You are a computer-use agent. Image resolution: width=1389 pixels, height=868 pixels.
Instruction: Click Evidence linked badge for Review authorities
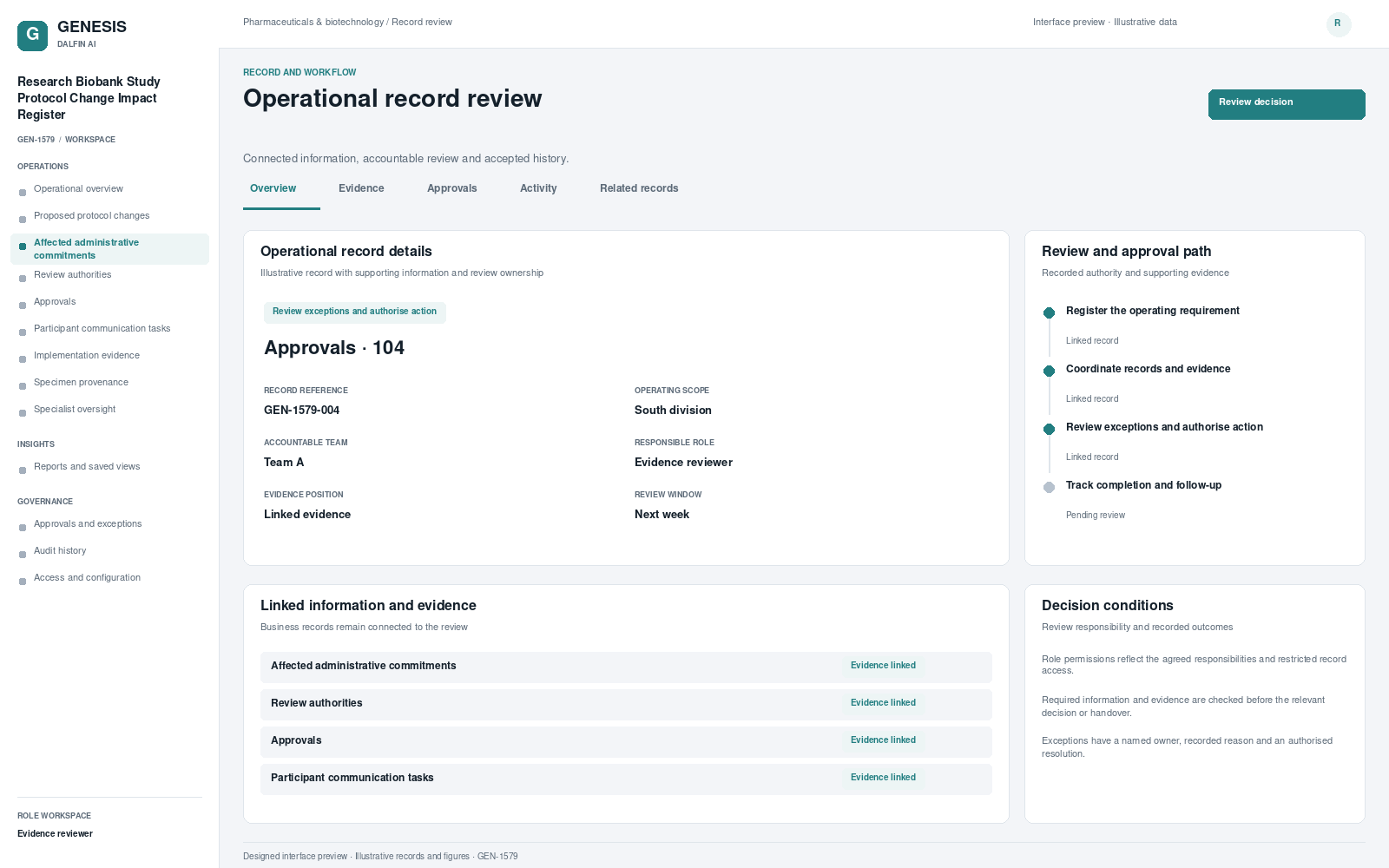(x=883, y=703)
